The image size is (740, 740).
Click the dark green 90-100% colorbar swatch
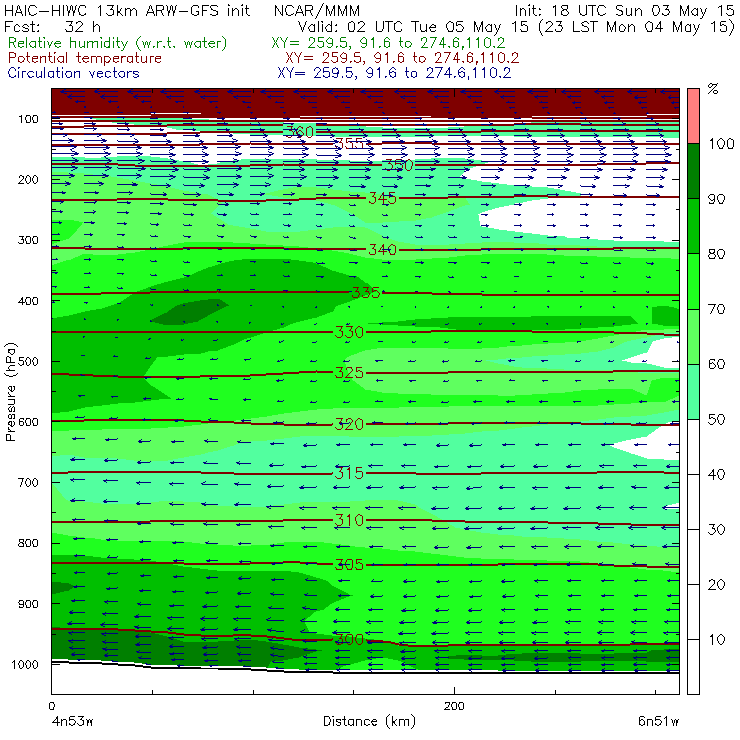click(x=693, y=171)
